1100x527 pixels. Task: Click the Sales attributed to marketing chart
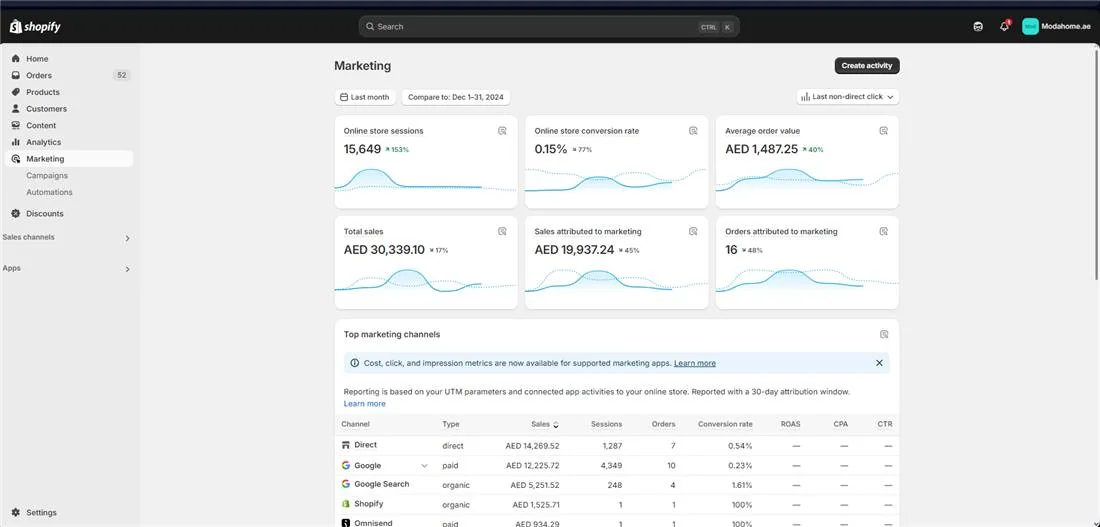pyautogui.click(x=617, y=281)
